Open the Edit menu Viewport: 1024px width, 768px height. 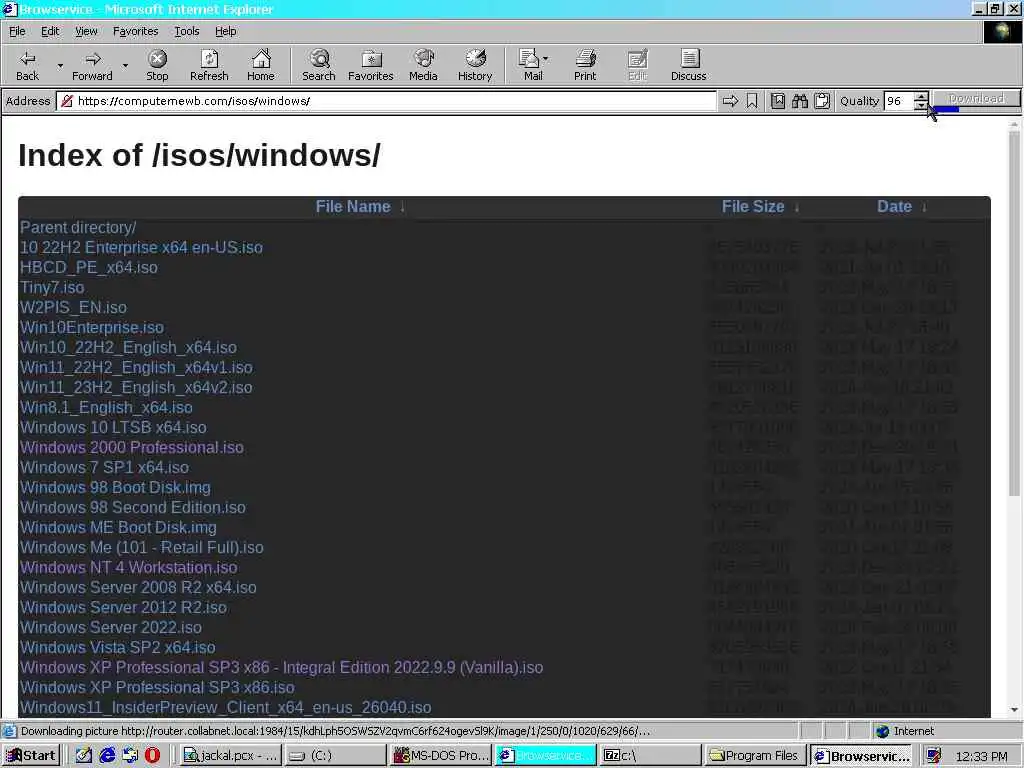pyautogui.click(x=50, y=31)
